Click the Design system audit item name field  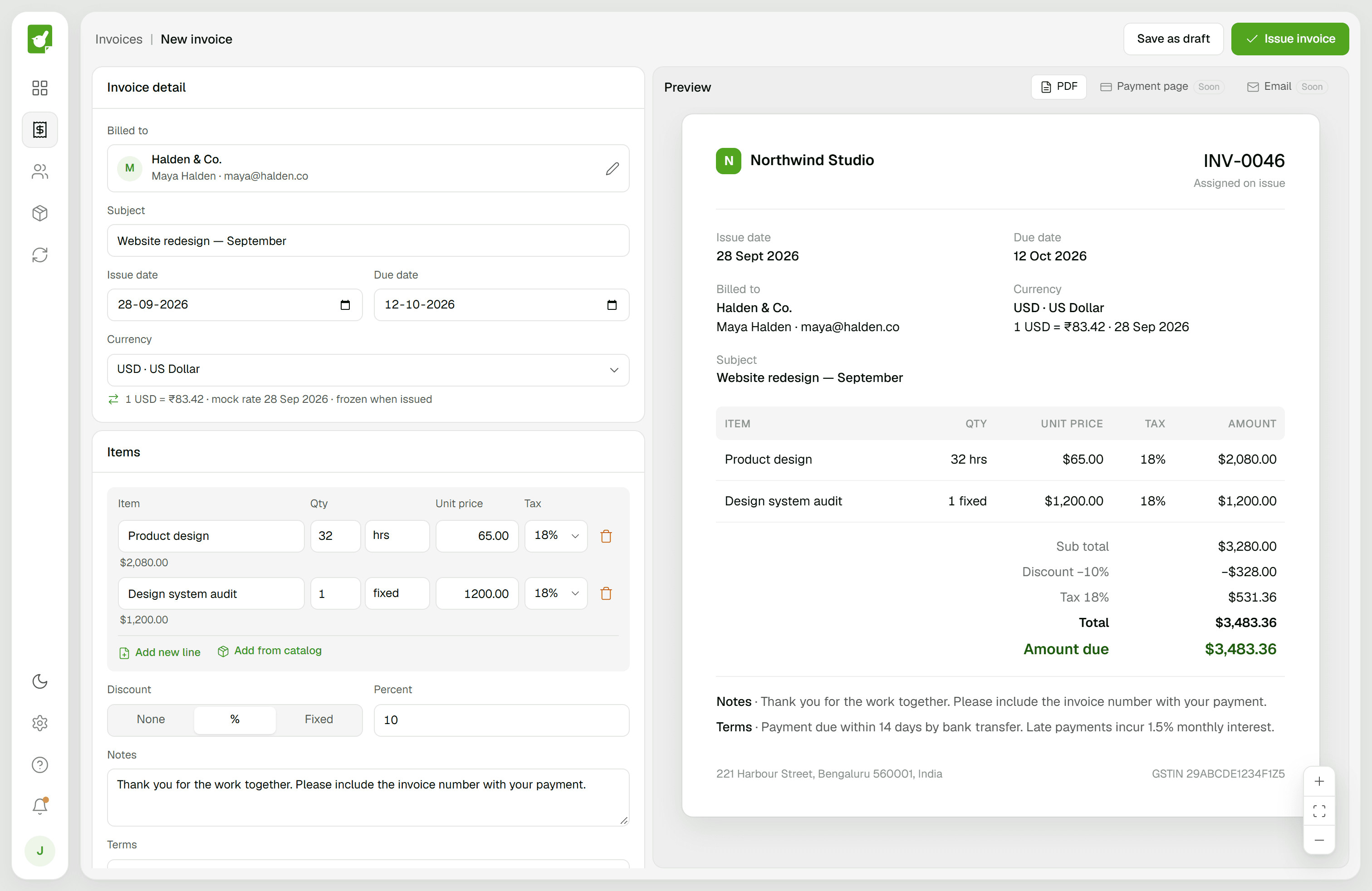pos(211,593)
